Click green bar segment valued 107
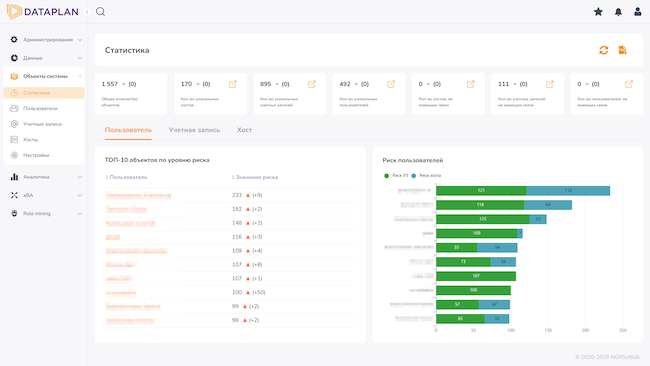The height and width of the screenshot is (366, 650). tap(476, 276)
